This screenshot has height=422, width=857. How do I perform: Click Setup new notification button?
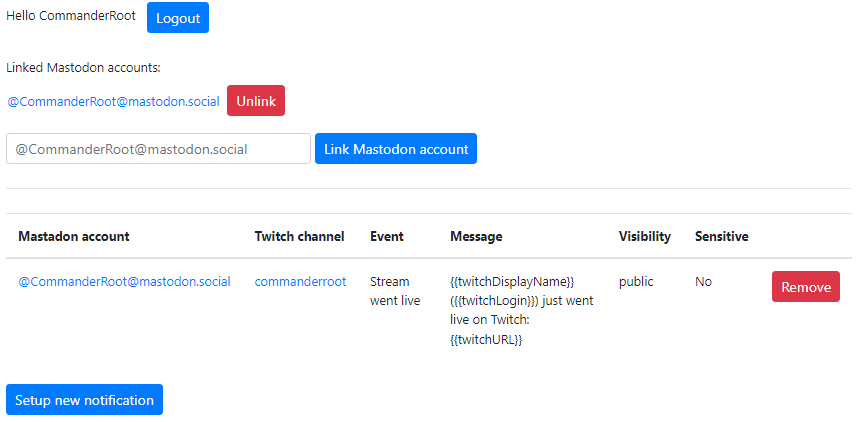pos(84,400)
